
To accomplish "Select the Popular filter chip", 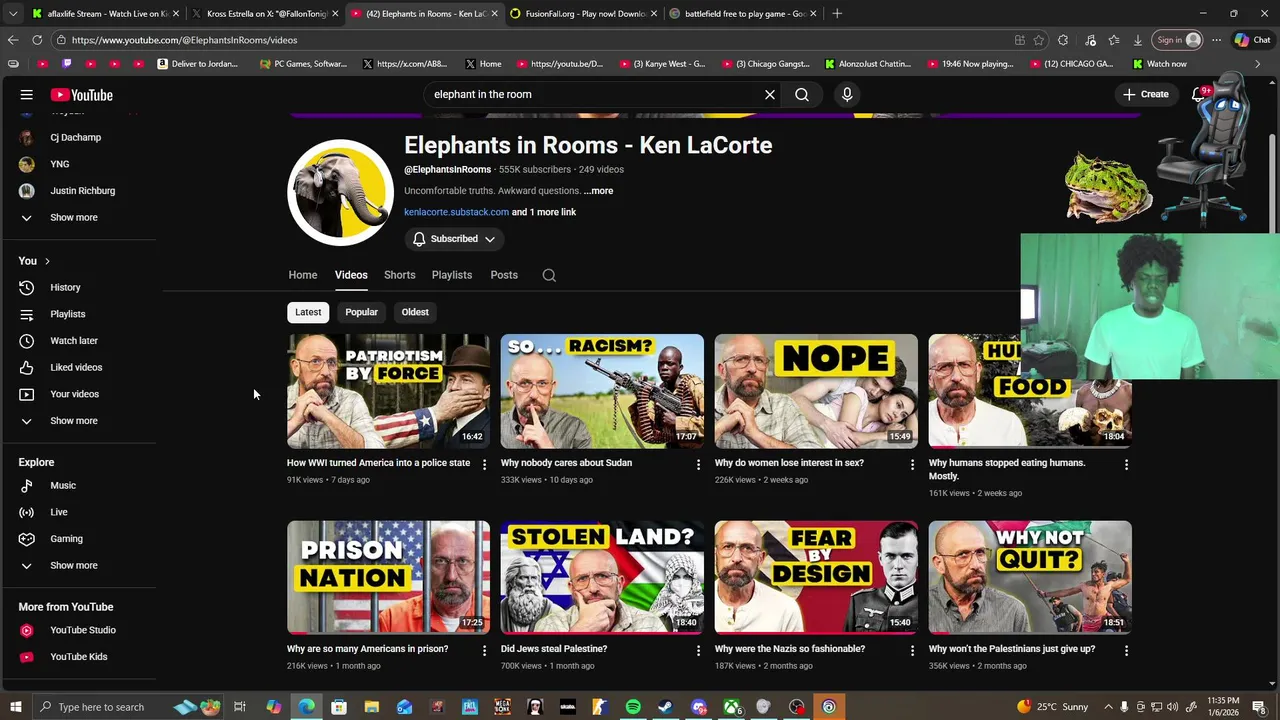I will (x=361, y=312).
